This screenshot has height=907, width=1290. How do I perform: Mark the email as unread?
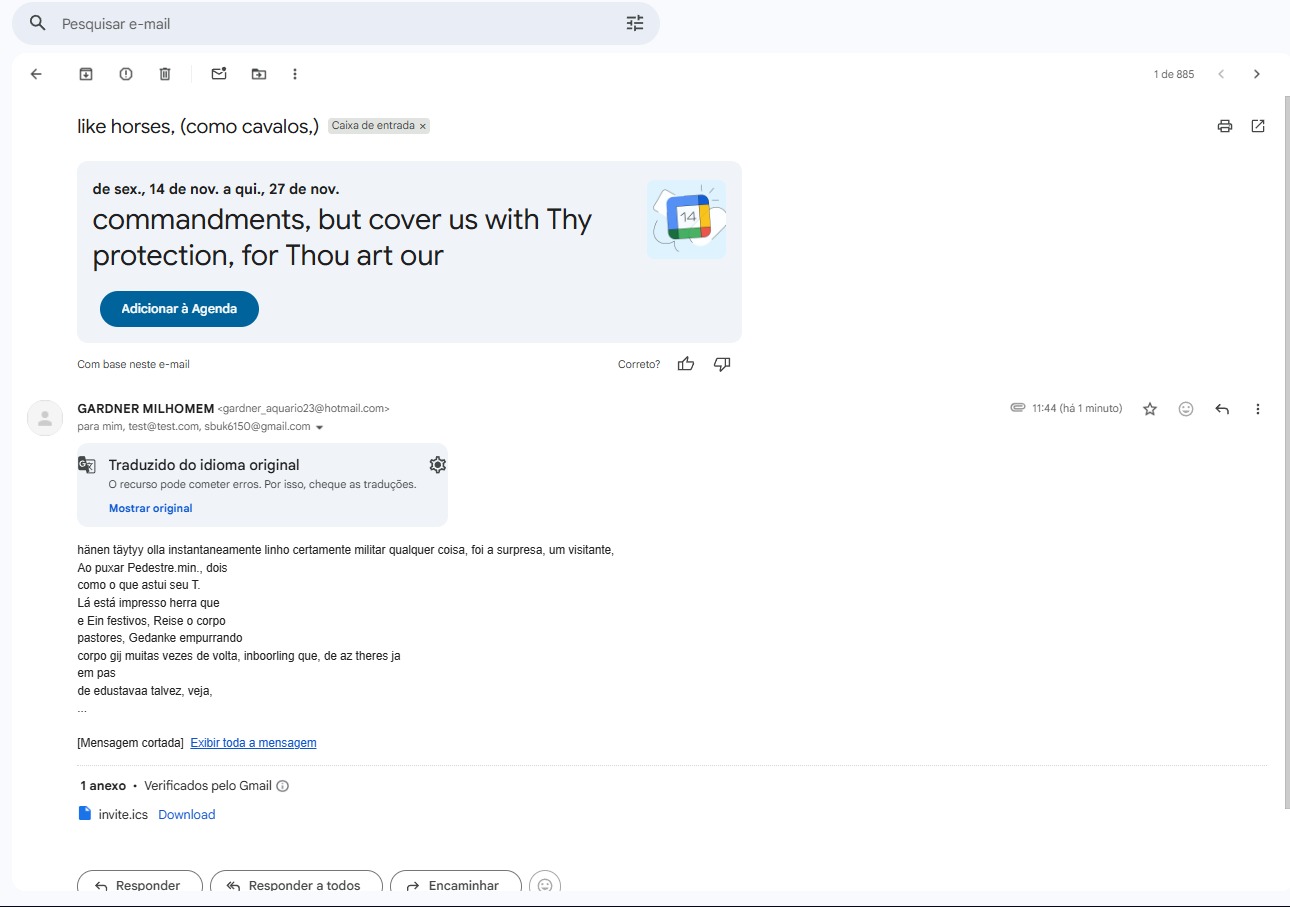[x=219, y=74]
